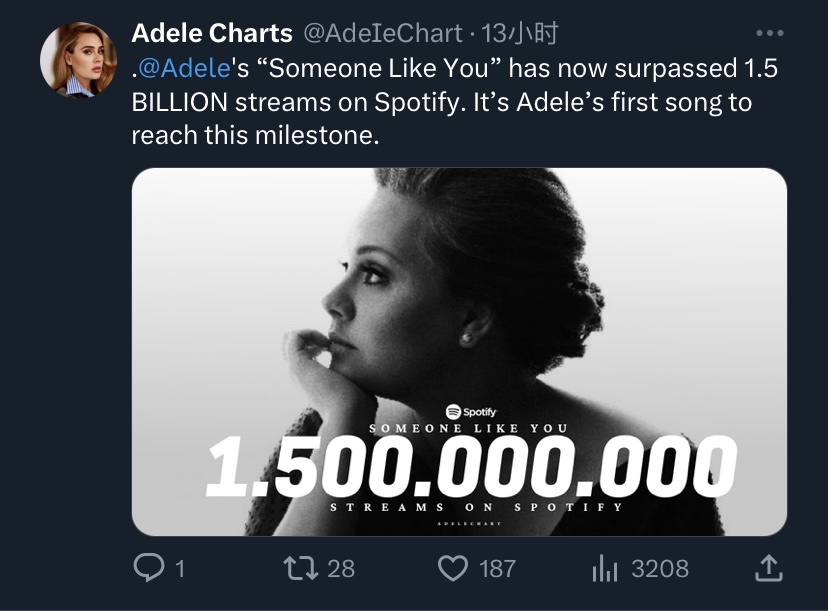Open the Someone Like You milestone image

(459, 352)
